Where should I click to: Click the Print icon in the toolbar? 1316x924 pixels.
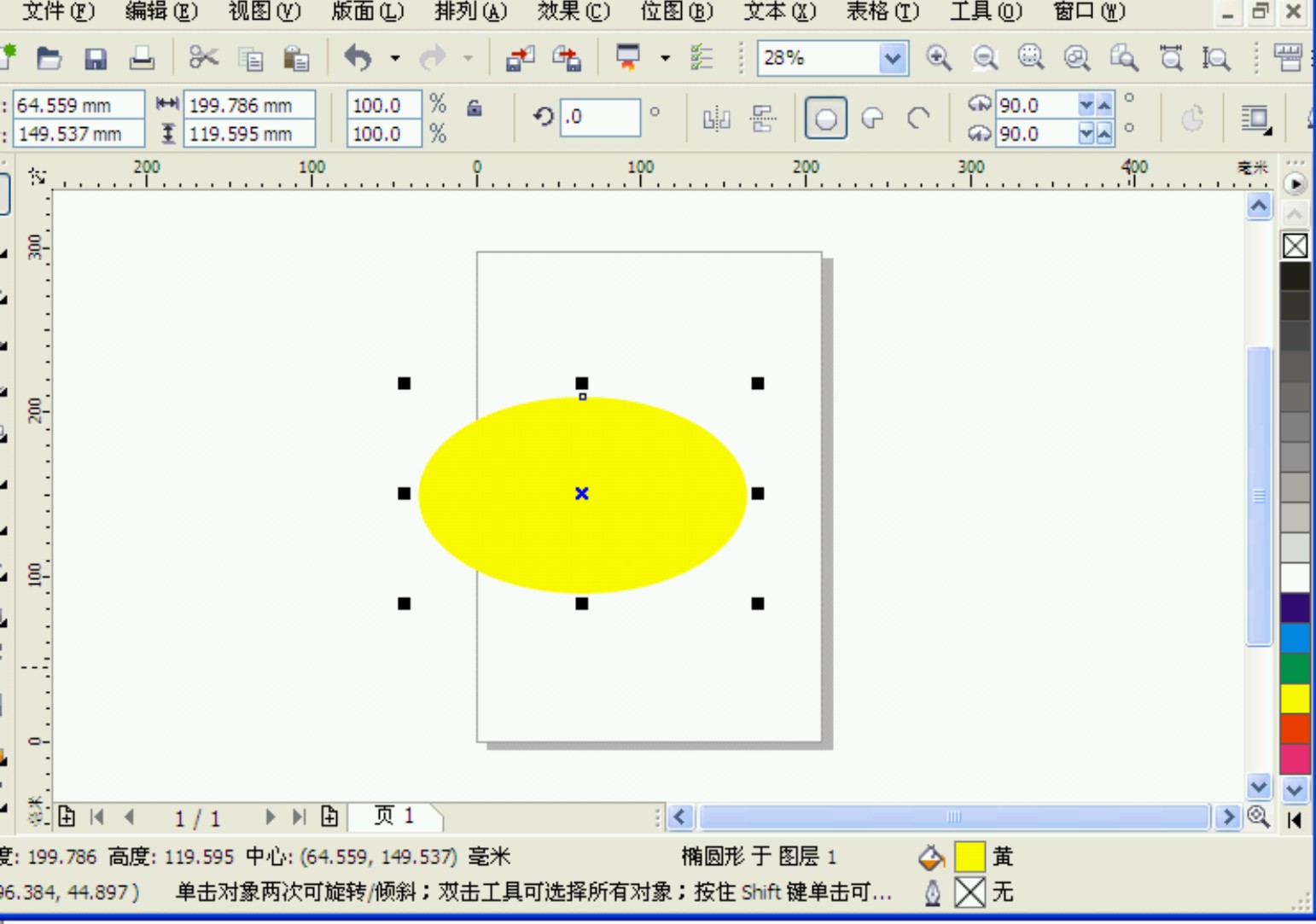coord(142,58)
